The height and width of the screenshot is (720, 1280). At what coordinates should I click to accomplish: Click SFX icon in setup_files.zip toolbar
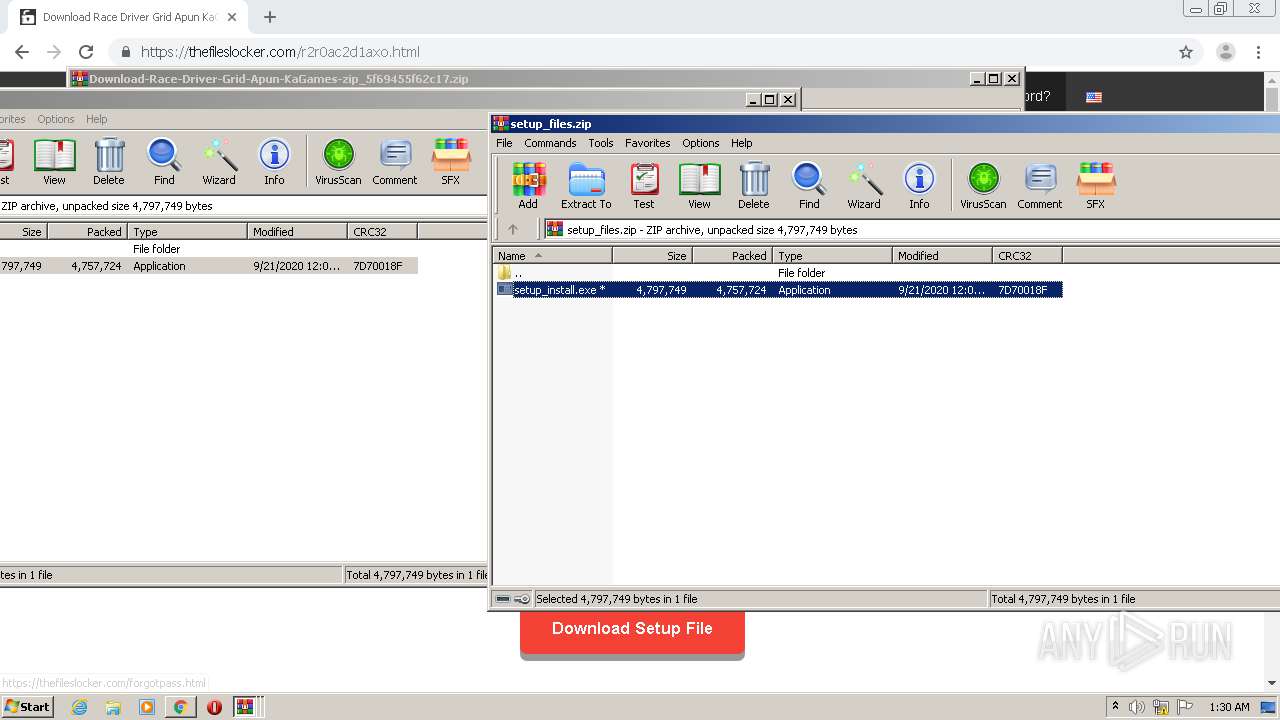(1096, 186)
